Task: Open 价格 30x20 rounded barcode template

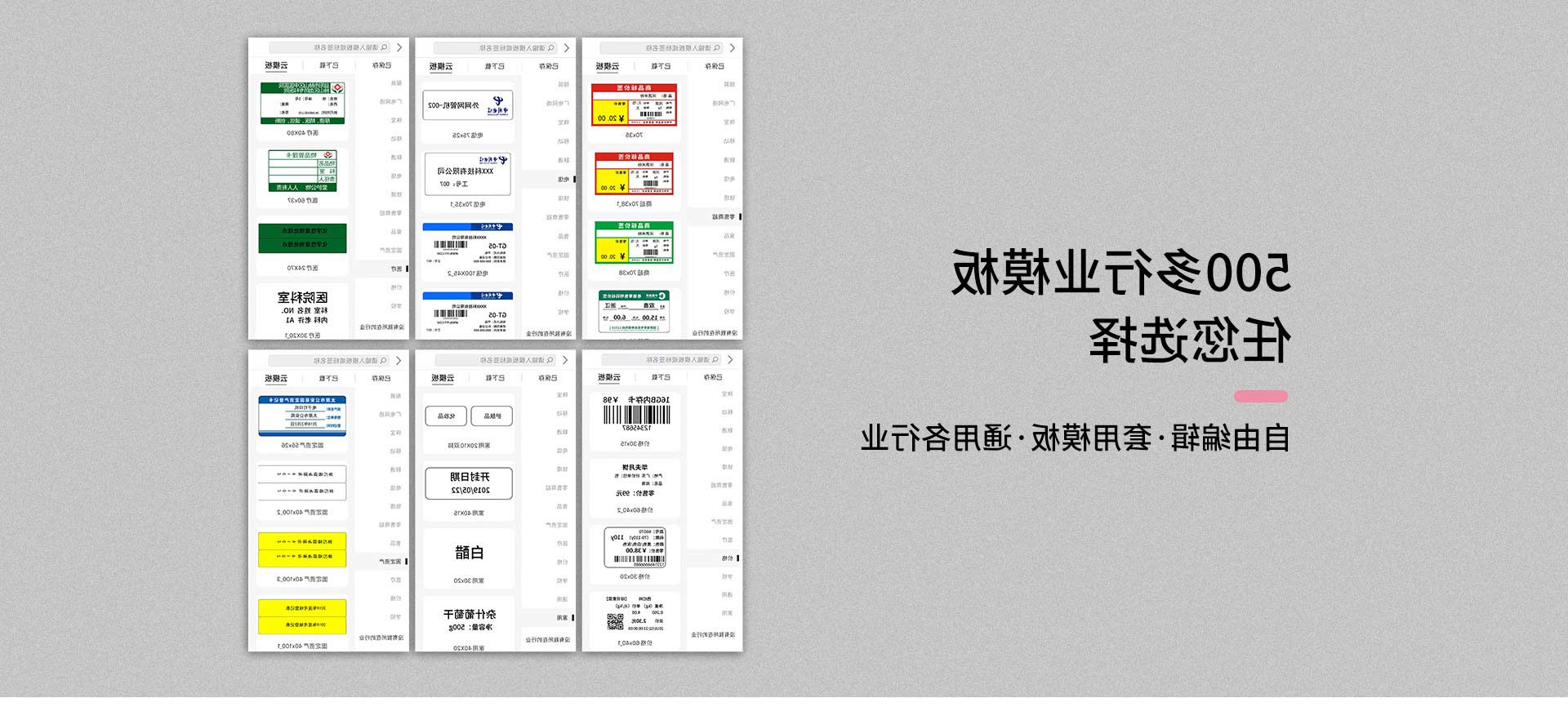Action: pos(635,554)
